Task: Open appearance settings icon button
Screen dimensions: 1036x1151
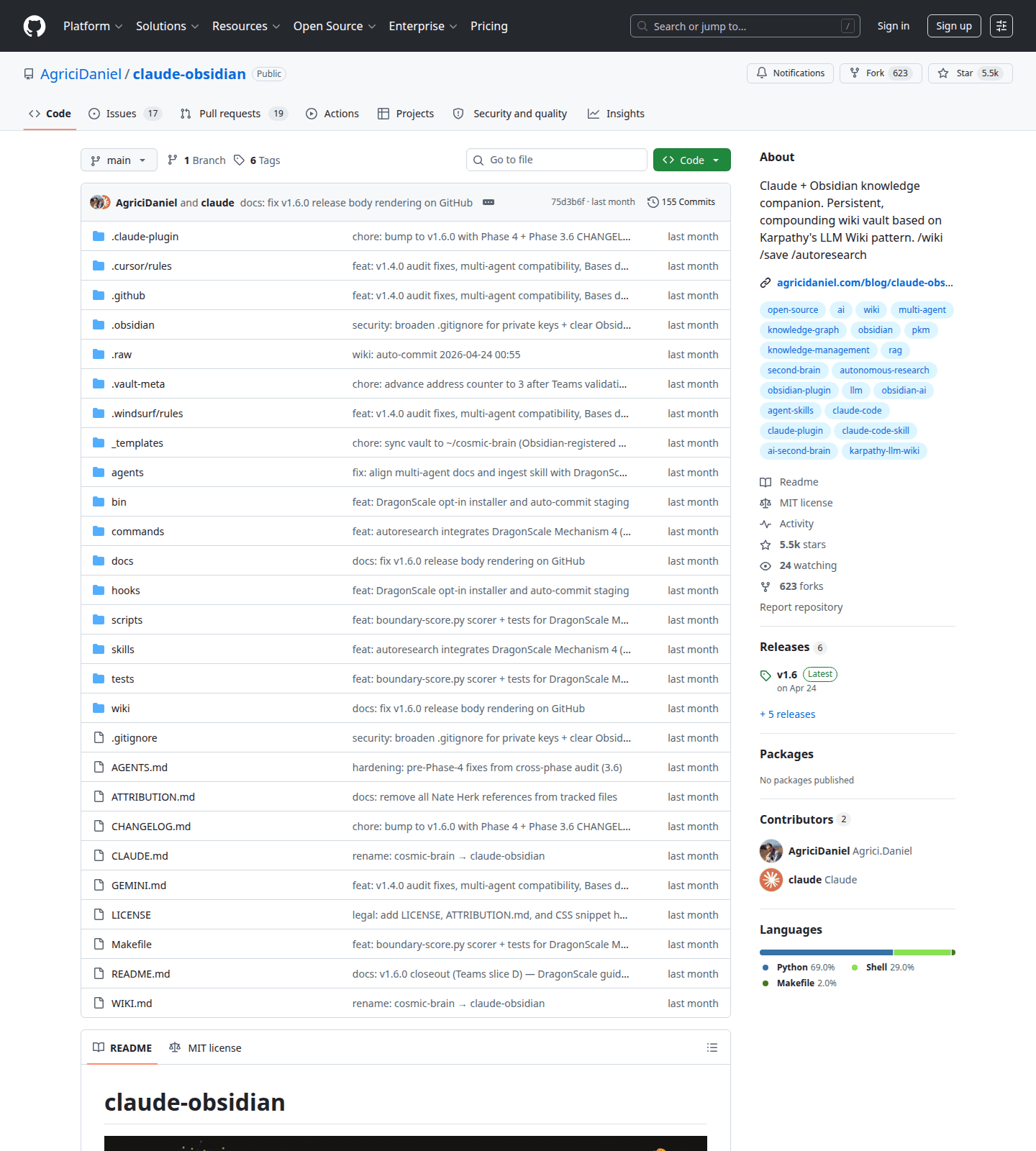Action: pos(1001,26)
